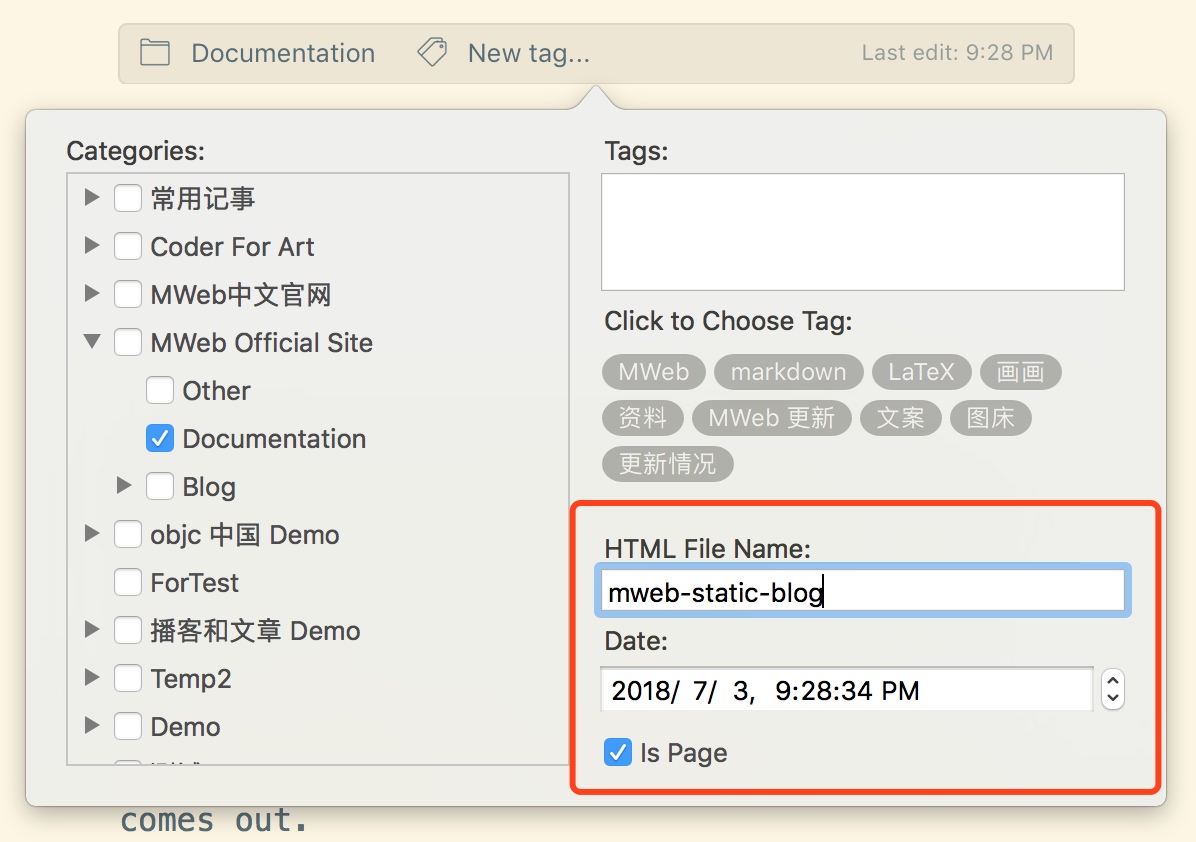Click the Date field
This screenshot has width=1196, height=842.
[x=846, y=690]
